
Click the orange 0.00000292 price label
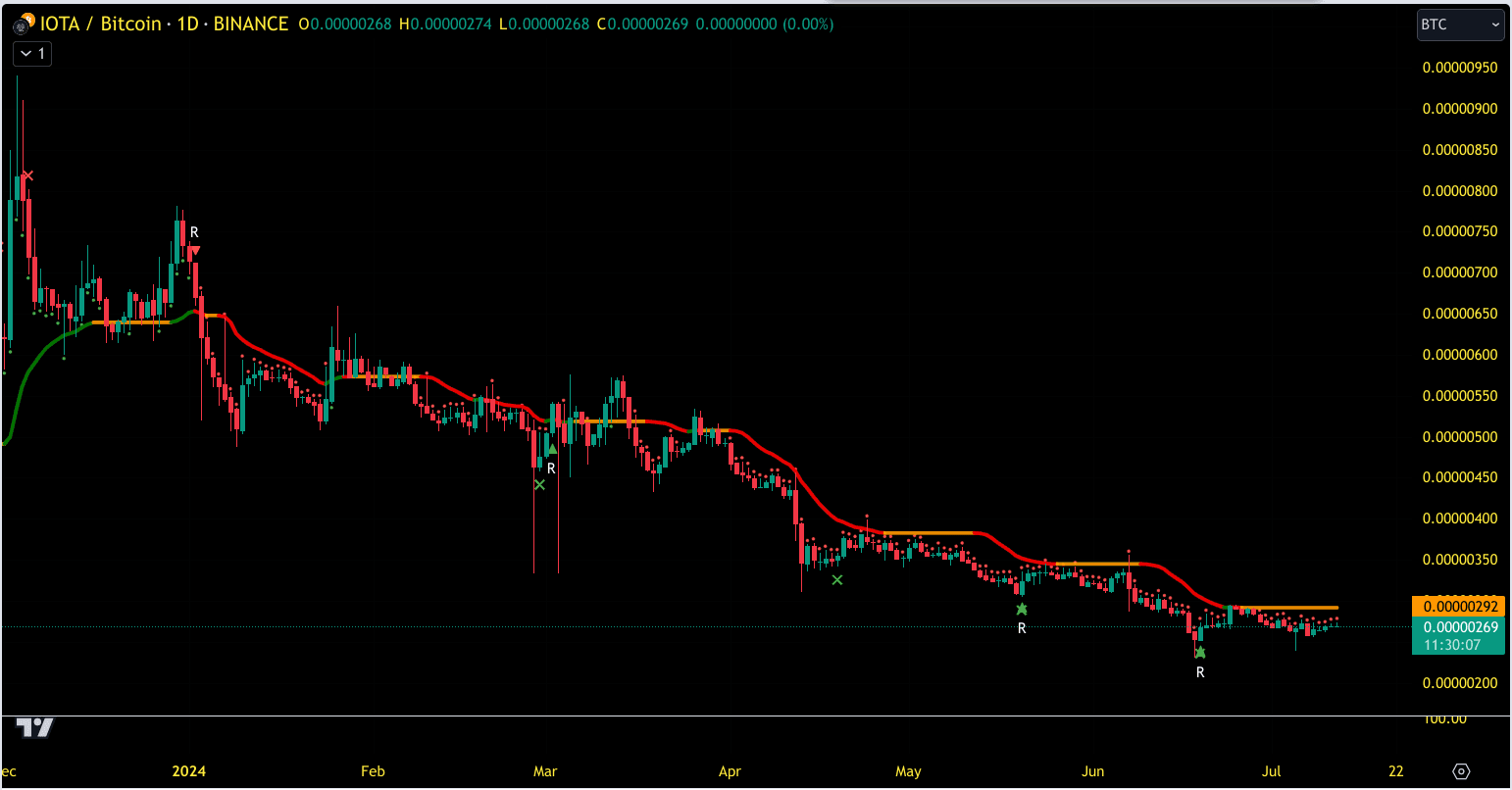click(1458, 606)
